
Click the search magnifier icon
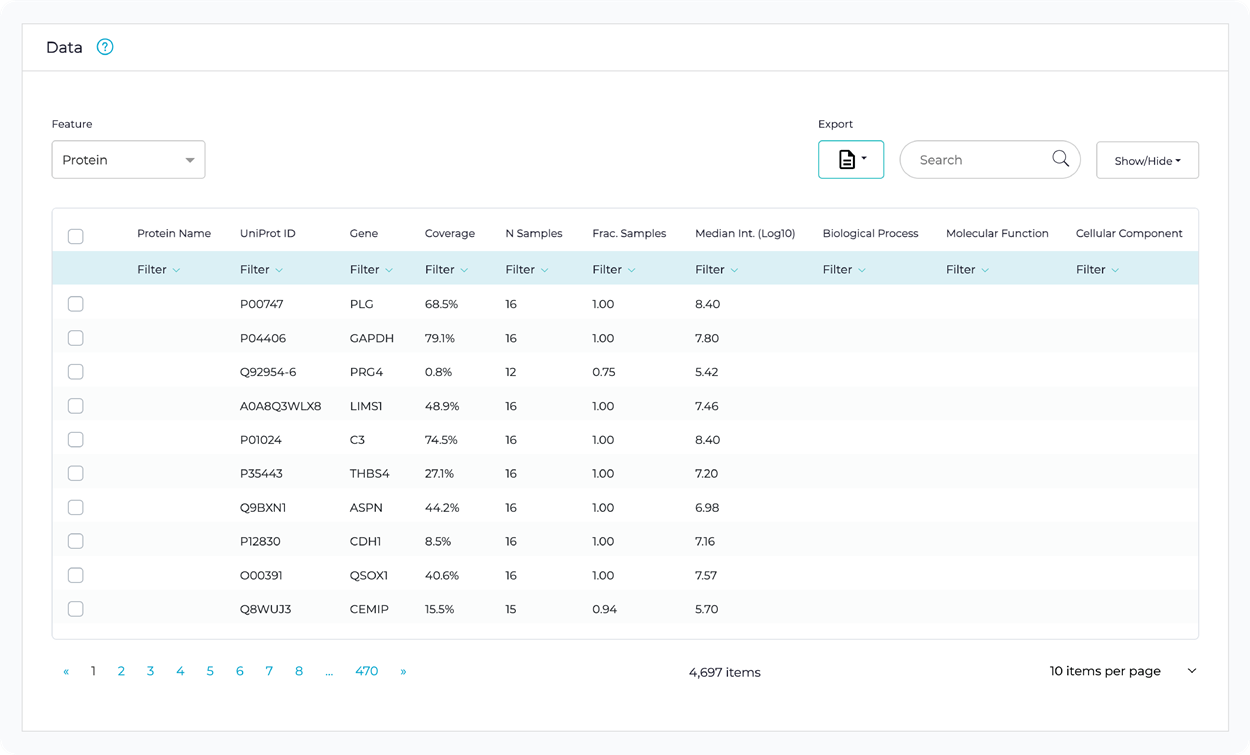click(x=1060, y=159)
